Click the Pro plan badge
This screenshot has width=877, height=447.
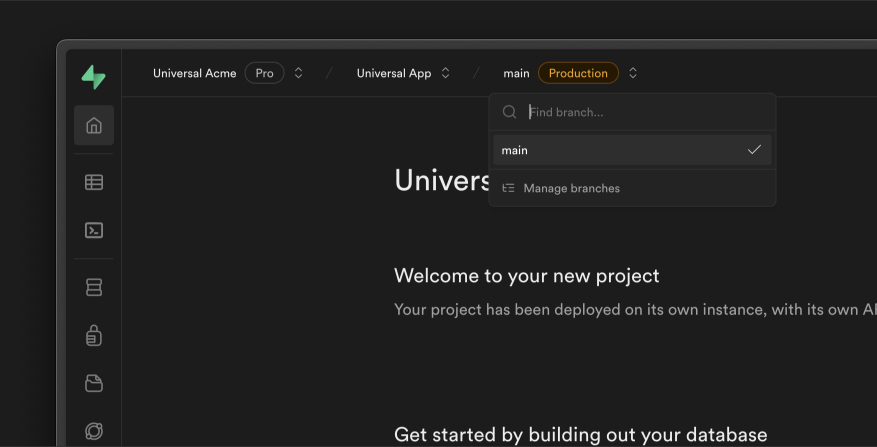pyautogui.click(x=265, y=73)
